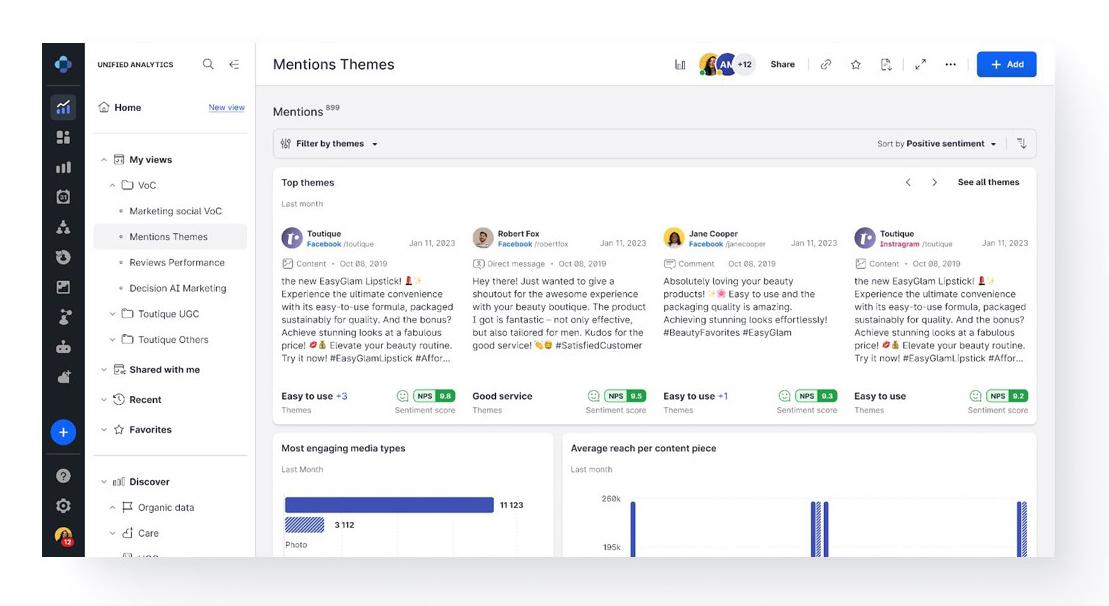The width and height of the screenshot is (1109, 606).
Task: Click the blue plus circle in the rail
Action: point(63,432)
